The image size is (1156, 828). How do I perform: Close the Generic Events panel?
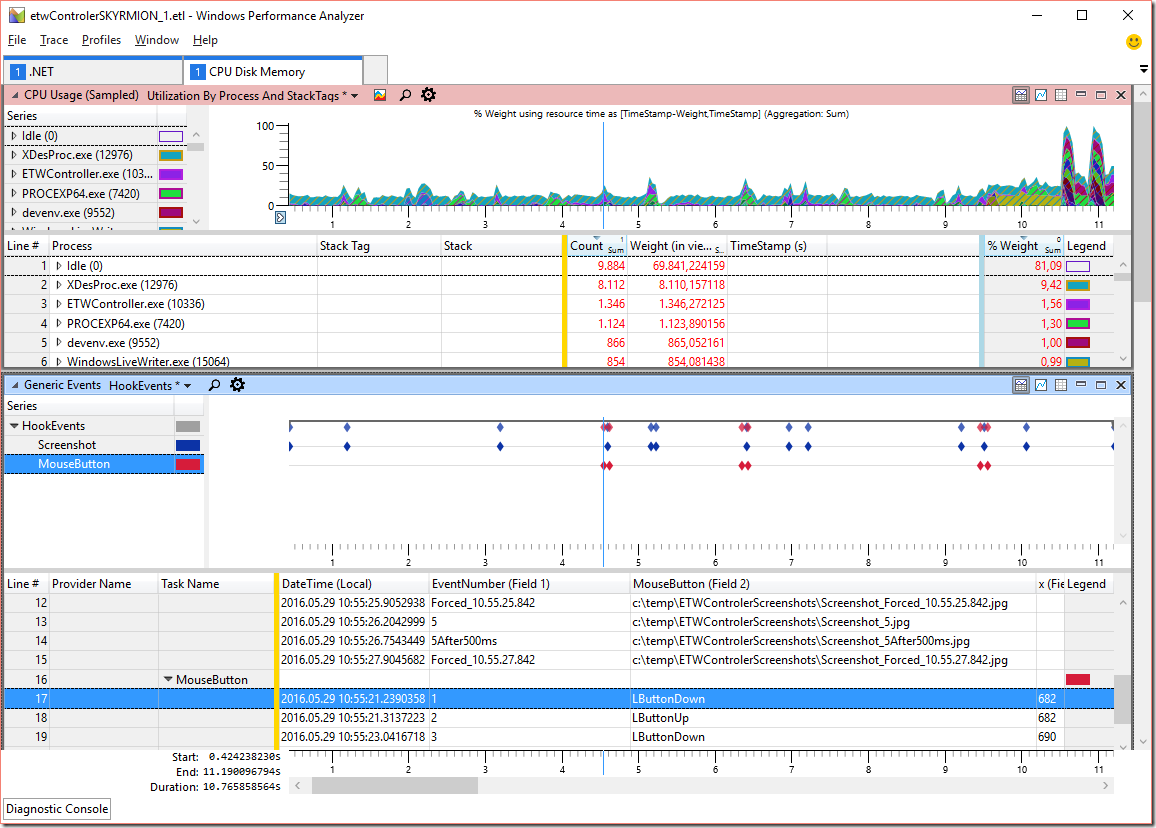coord(1121,385)
